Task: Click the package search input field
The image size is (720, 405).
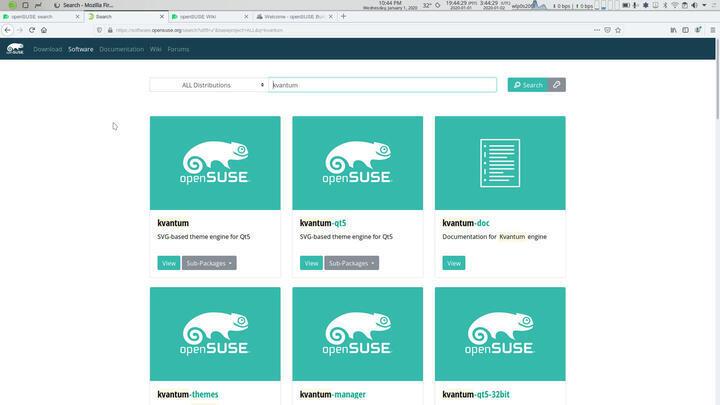Action: pos(382,85)
